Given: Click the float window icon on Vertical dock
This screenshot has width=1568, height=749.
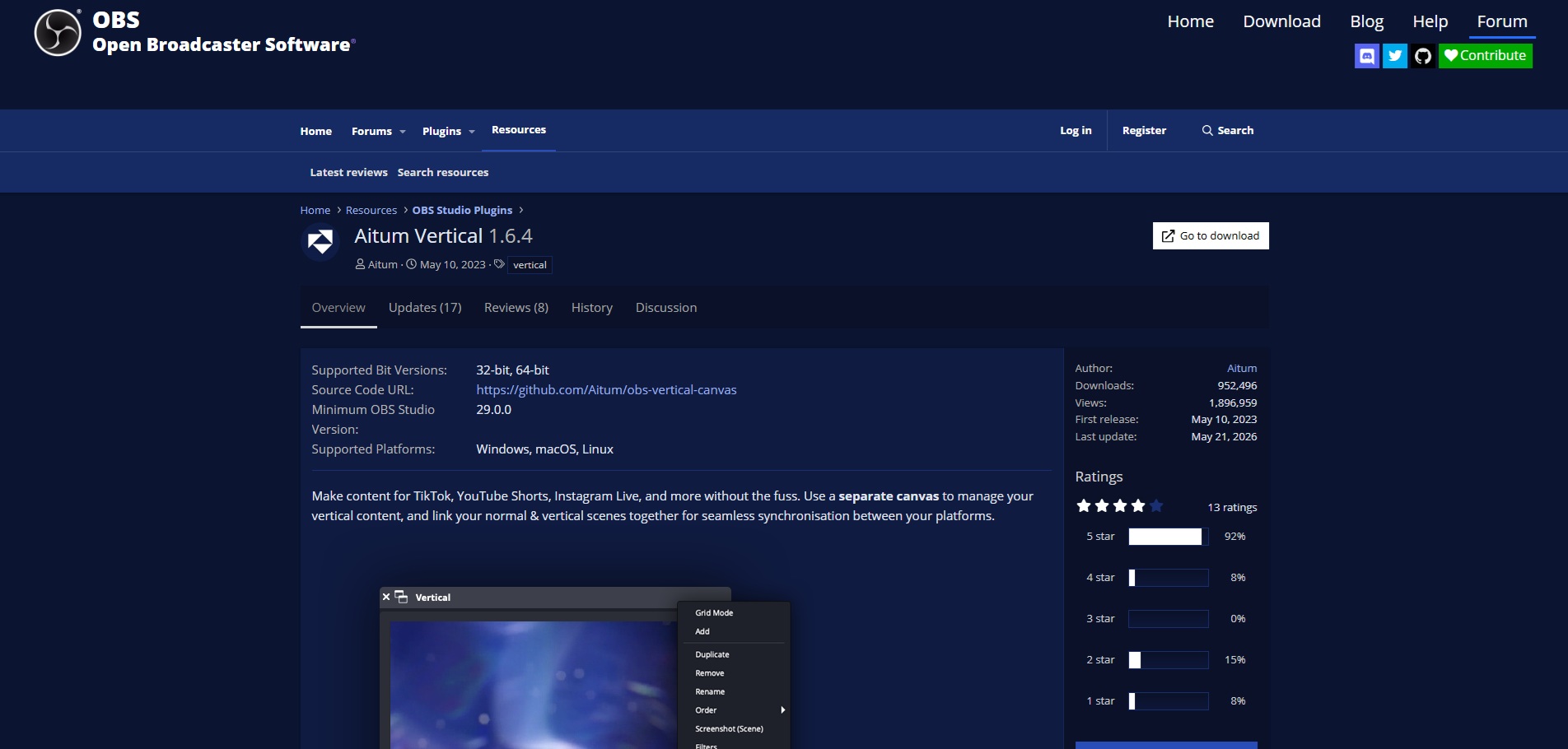Looking at the screenshot, I should (402, 597).
